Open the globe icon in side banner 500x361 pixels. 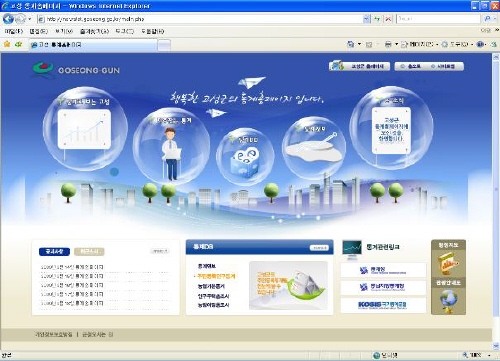(x=448, y=299)
